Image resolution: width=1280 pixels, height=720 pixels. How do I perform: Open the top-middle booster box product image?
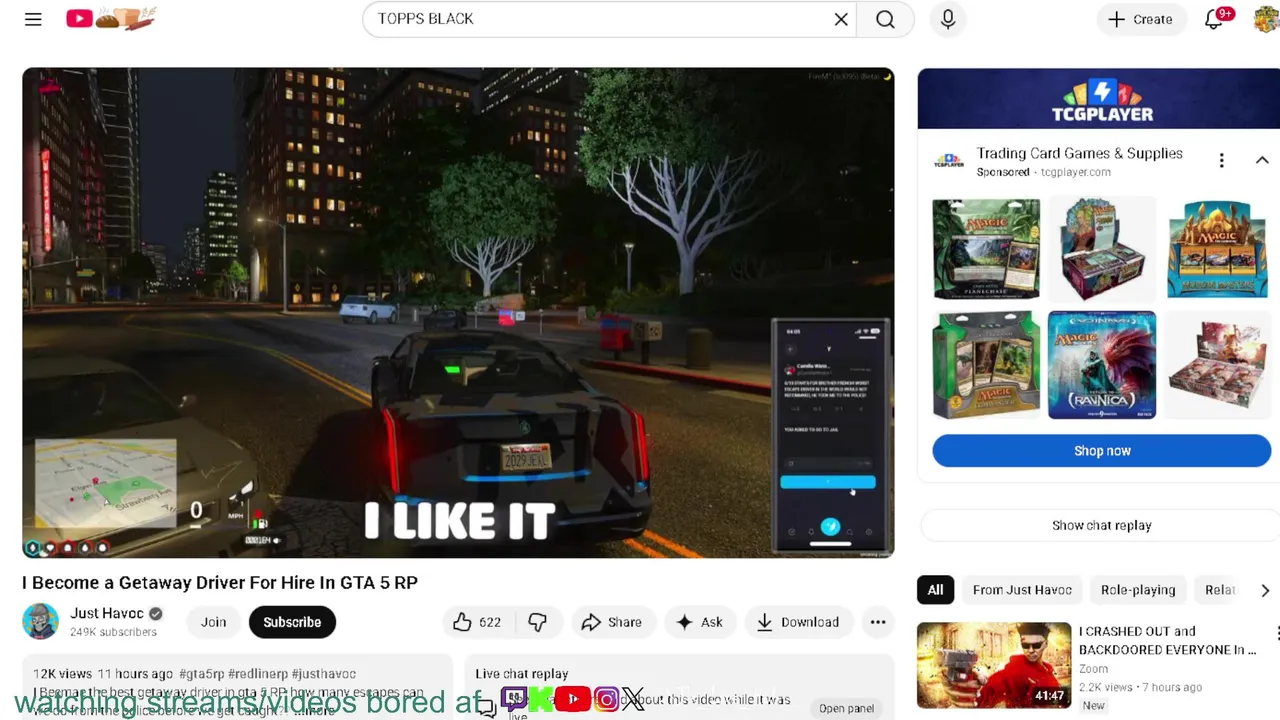1102,249
